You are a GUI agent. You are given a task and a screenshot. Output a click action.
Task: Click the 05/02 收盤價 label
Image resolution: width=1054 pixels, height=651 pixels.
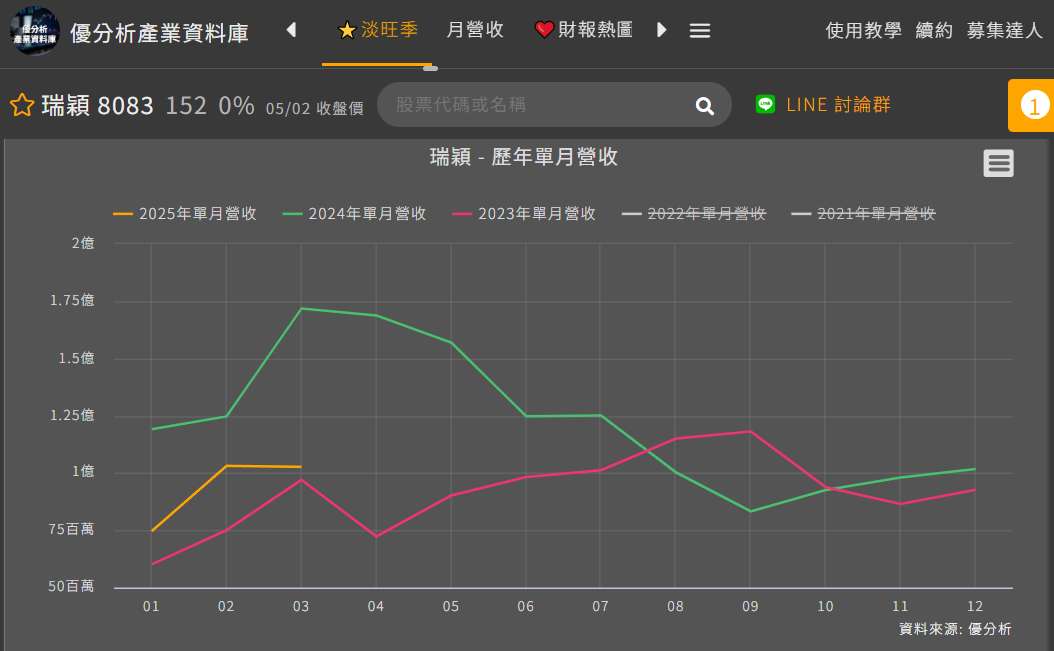click(315, 108)
